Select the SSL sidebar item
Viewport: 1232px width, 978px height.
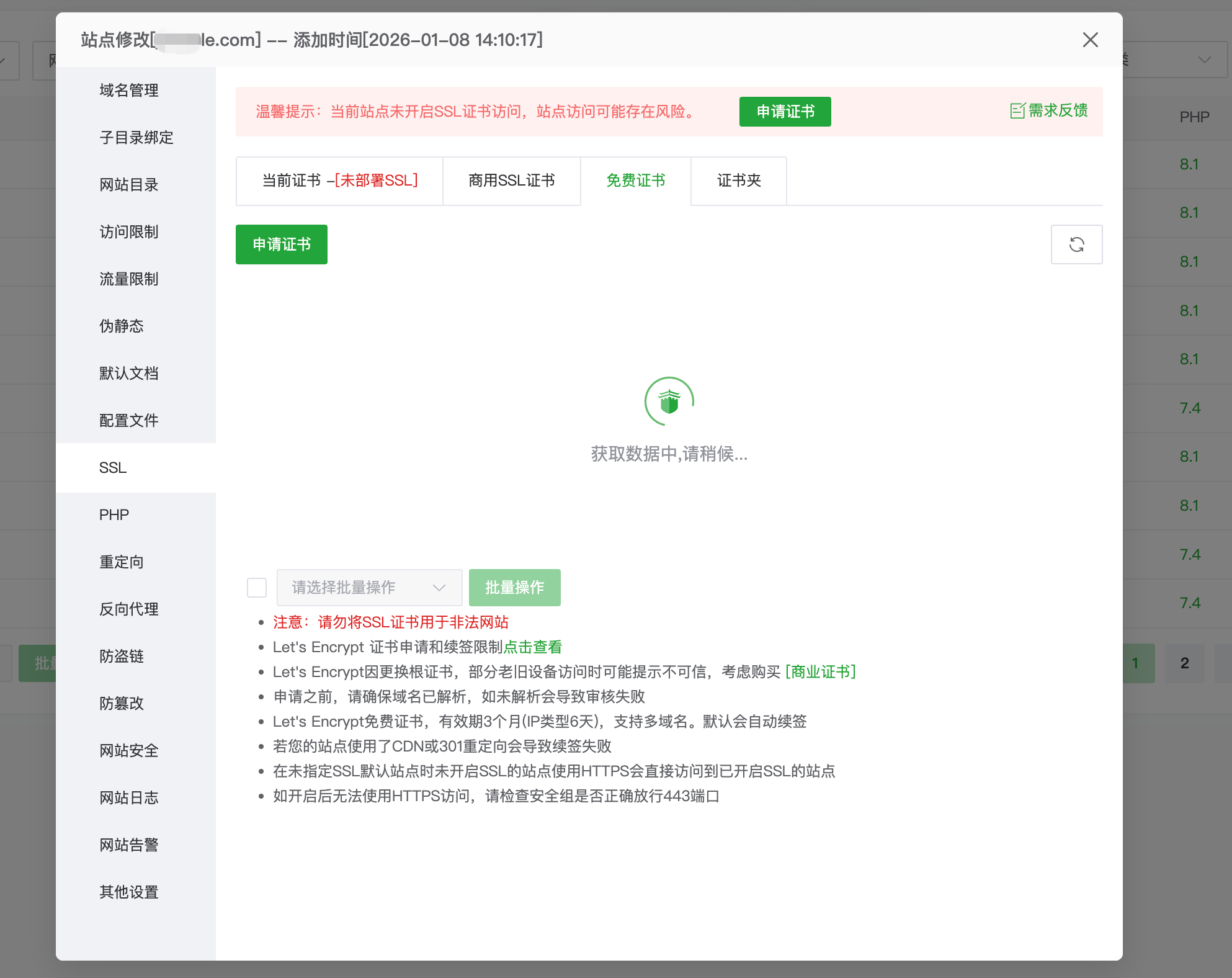tap(136, 468)
